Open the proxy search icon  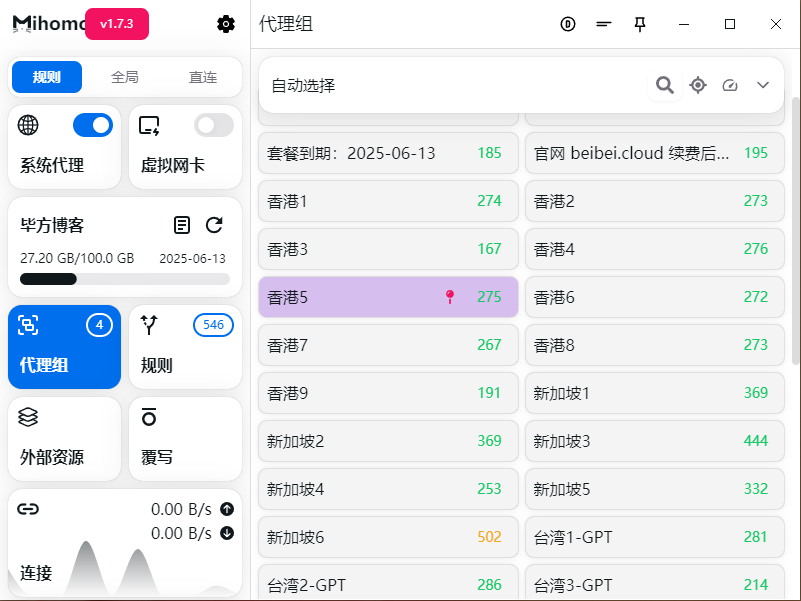(664, 85)
